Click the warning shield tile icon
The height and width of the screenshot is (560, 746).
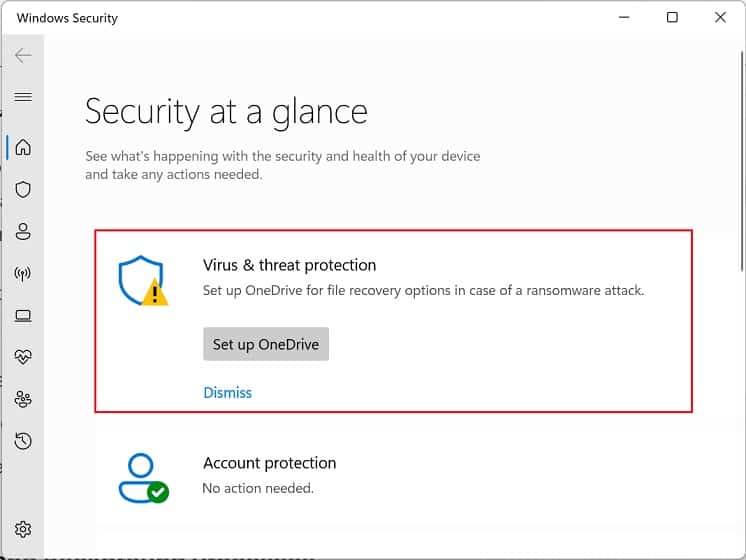click(143, 281)
